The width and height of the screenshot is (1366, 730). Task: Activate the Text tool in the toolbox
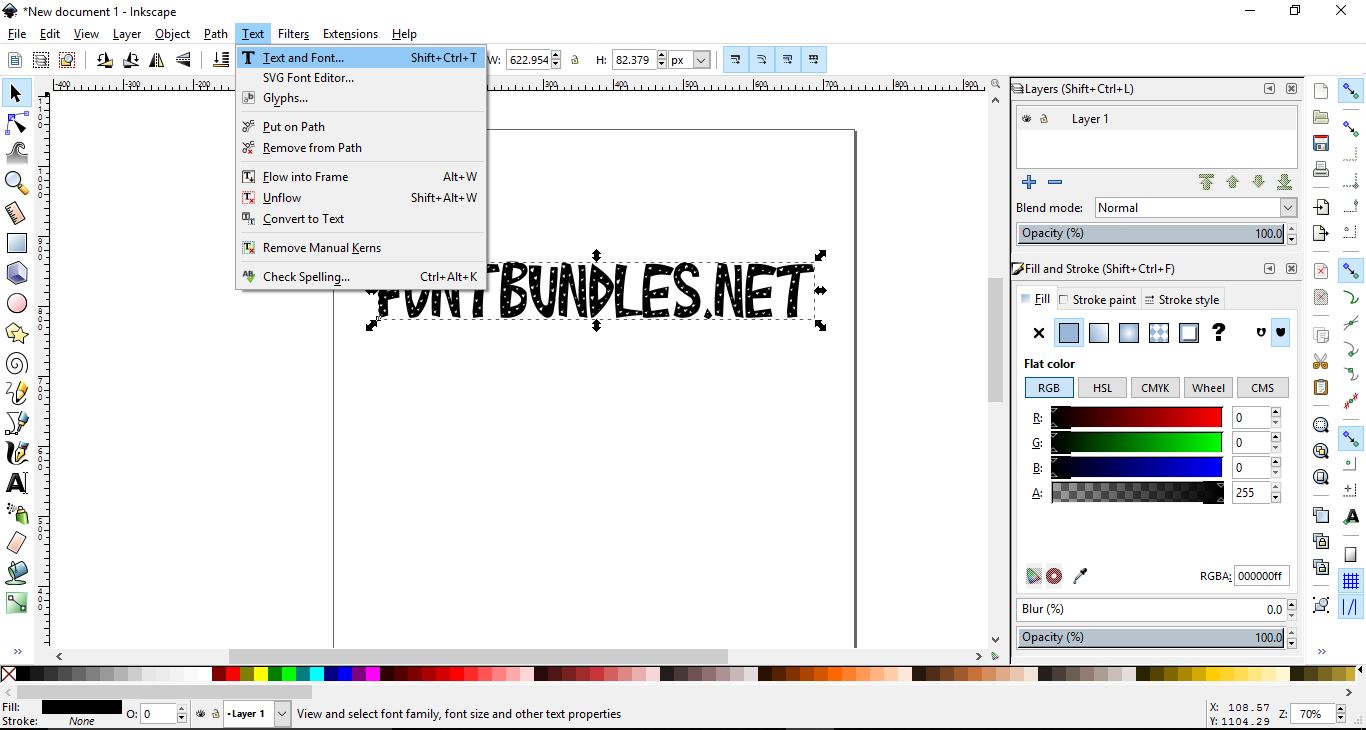(16, 483)
